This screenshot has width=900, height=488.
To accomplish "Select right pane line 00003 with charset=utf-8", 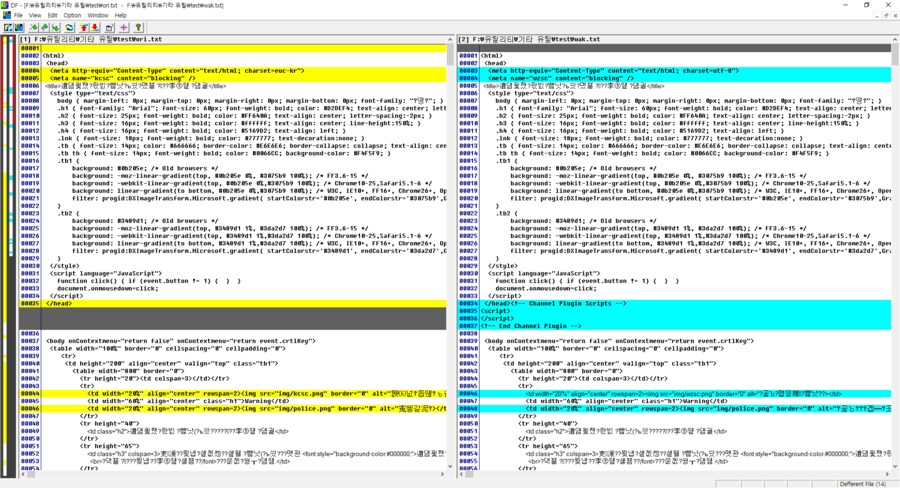I will [674, 71].
